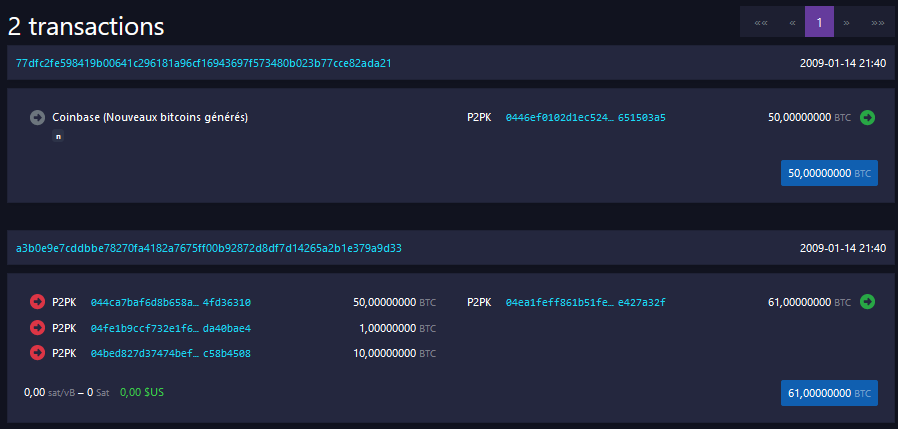
Task: Click the green '0,00 $US' fee value
Action: point(142,393)
